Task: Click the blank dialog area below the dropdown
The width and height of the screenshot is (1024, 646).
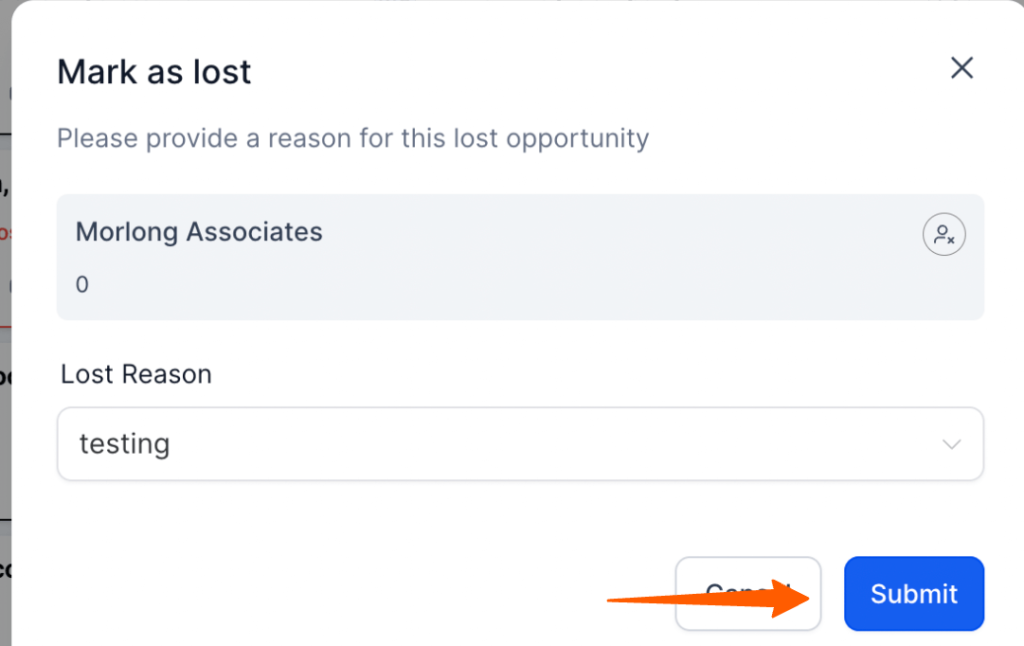Action: [x=400, y=520]
